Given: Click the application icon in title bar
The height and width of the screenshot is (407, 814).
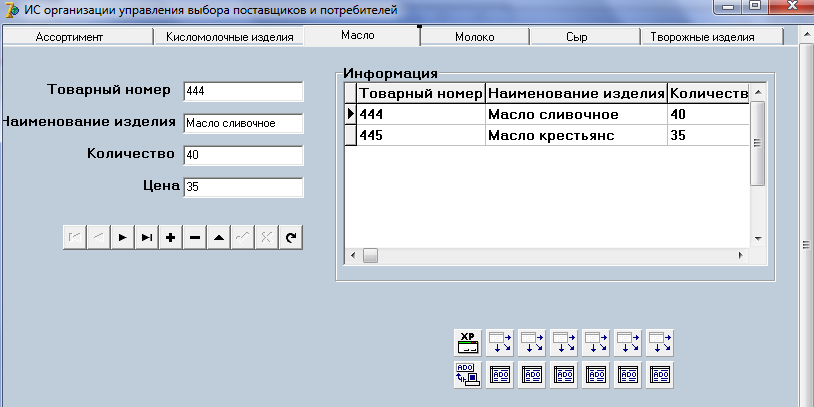Looking at the screenshot, I should point(11,10).
